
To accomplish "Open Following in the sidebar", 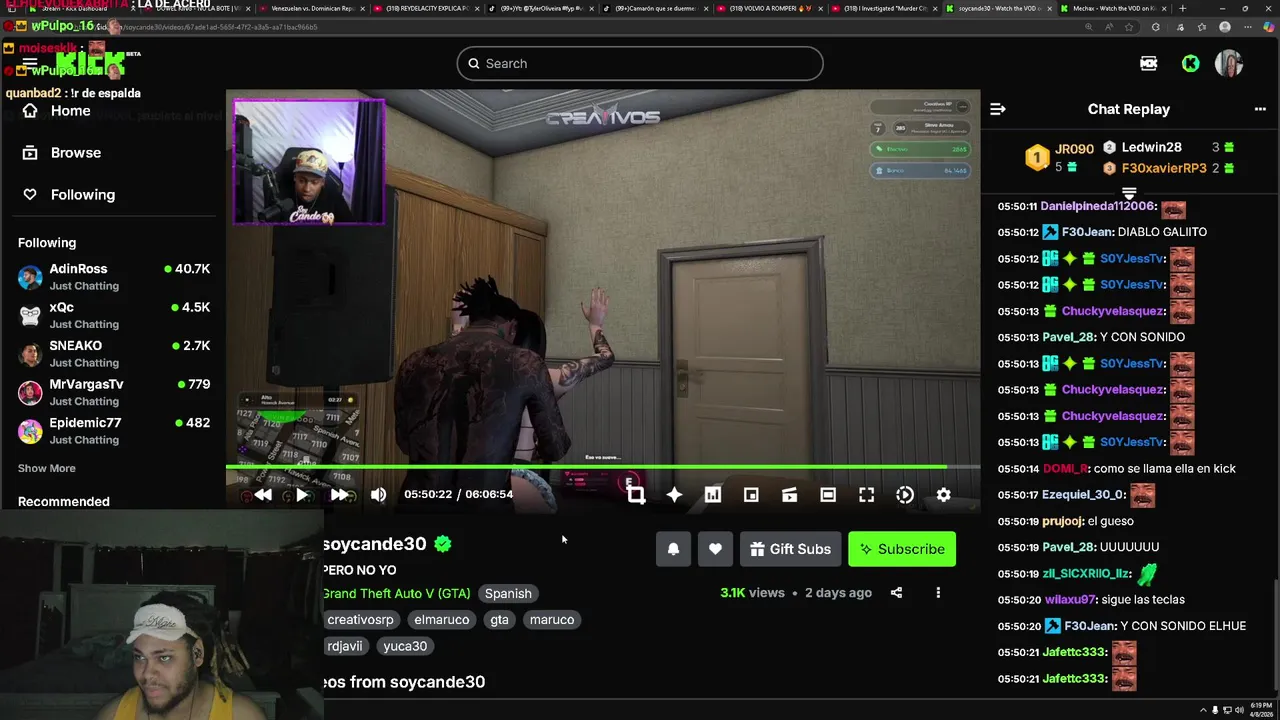I will pos(70,195).
